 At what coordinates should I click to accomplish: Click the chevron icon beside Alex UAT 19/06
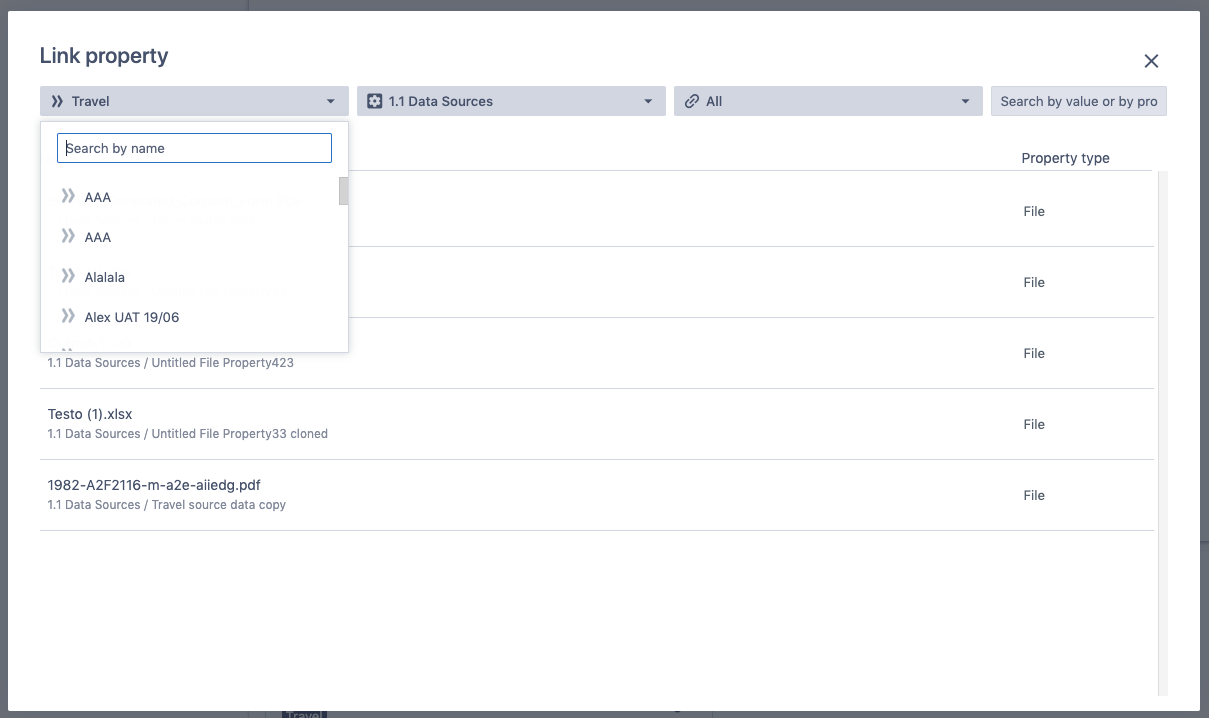click(x=68, y=316)
